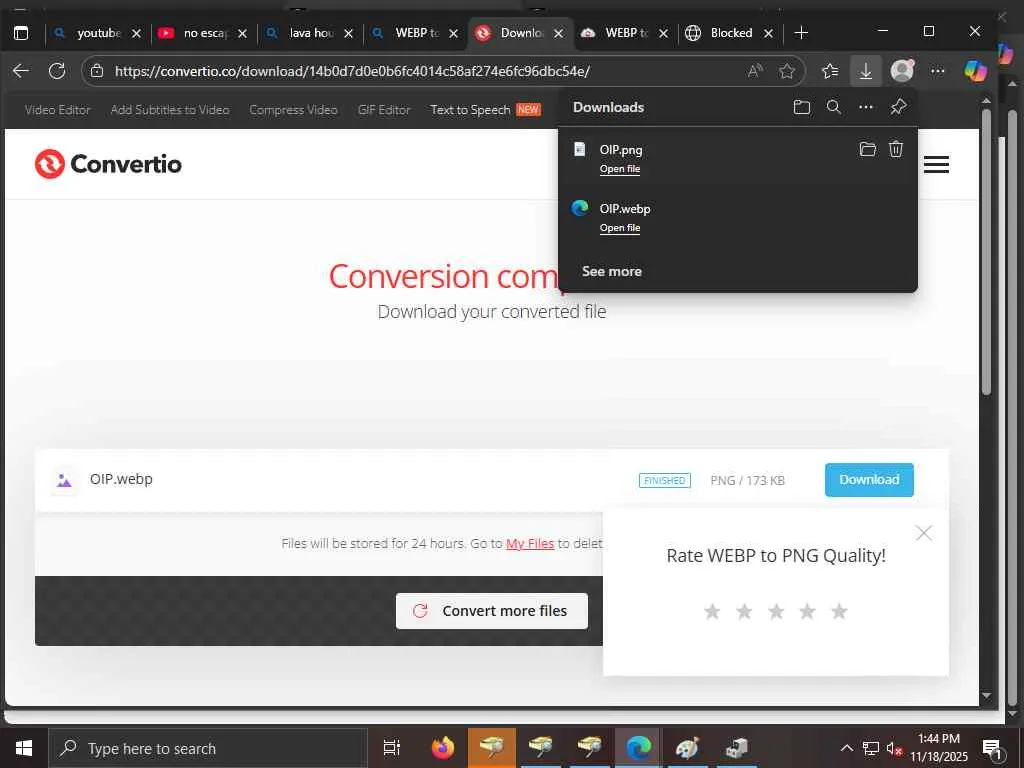1024x768 pixels.
Task: Open GIF Editor menu item
Action: 384,110
